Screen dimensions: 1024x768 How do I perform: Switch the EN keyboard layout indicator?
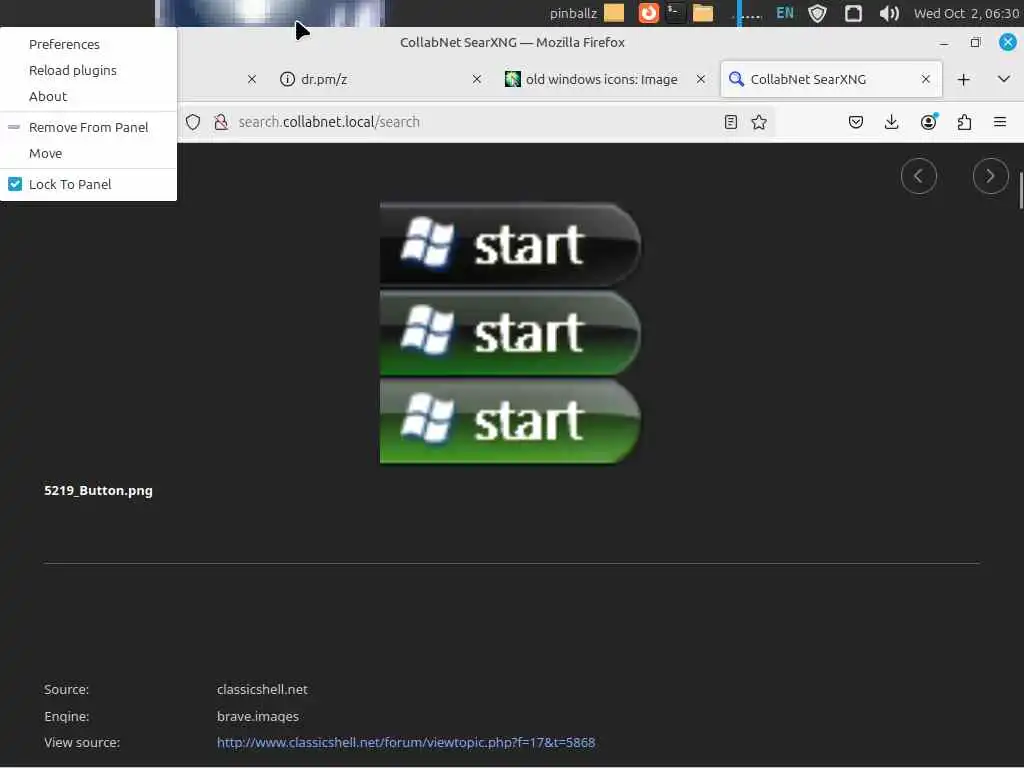coord(785,13)
